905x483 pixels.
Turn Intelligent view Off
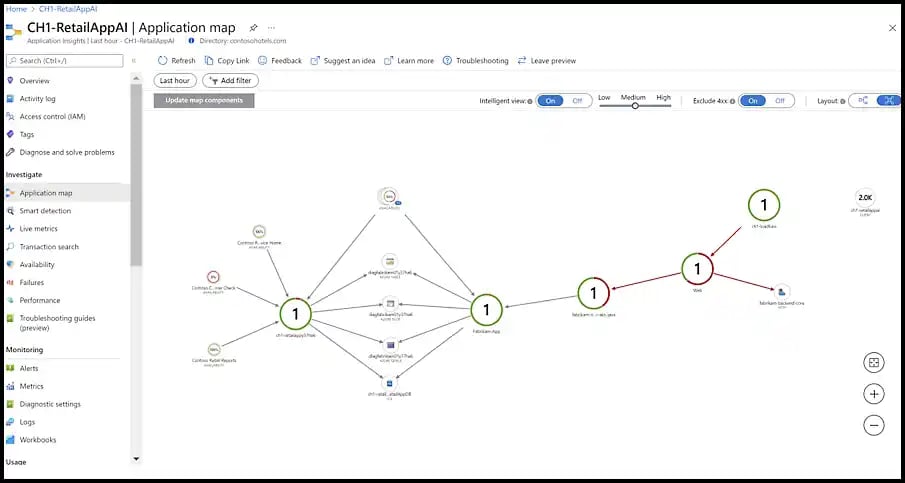(x=577, y=100)
